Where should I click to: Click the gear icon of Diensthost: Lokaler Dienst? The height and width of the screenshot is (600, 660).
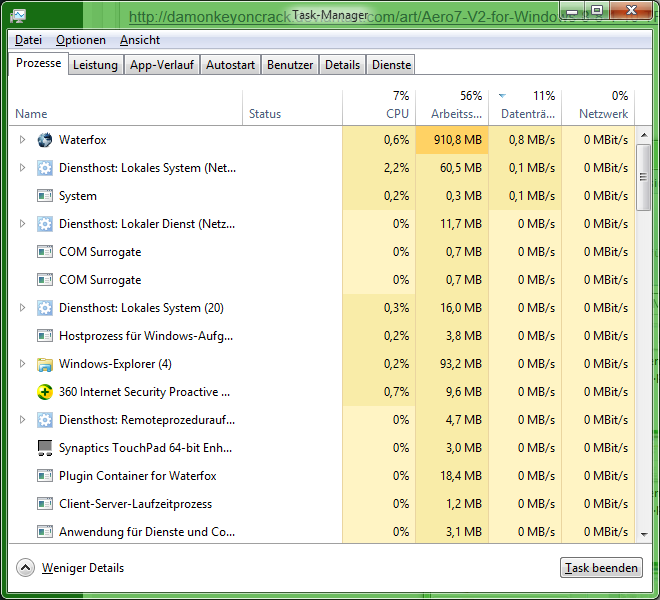(45, 224)
